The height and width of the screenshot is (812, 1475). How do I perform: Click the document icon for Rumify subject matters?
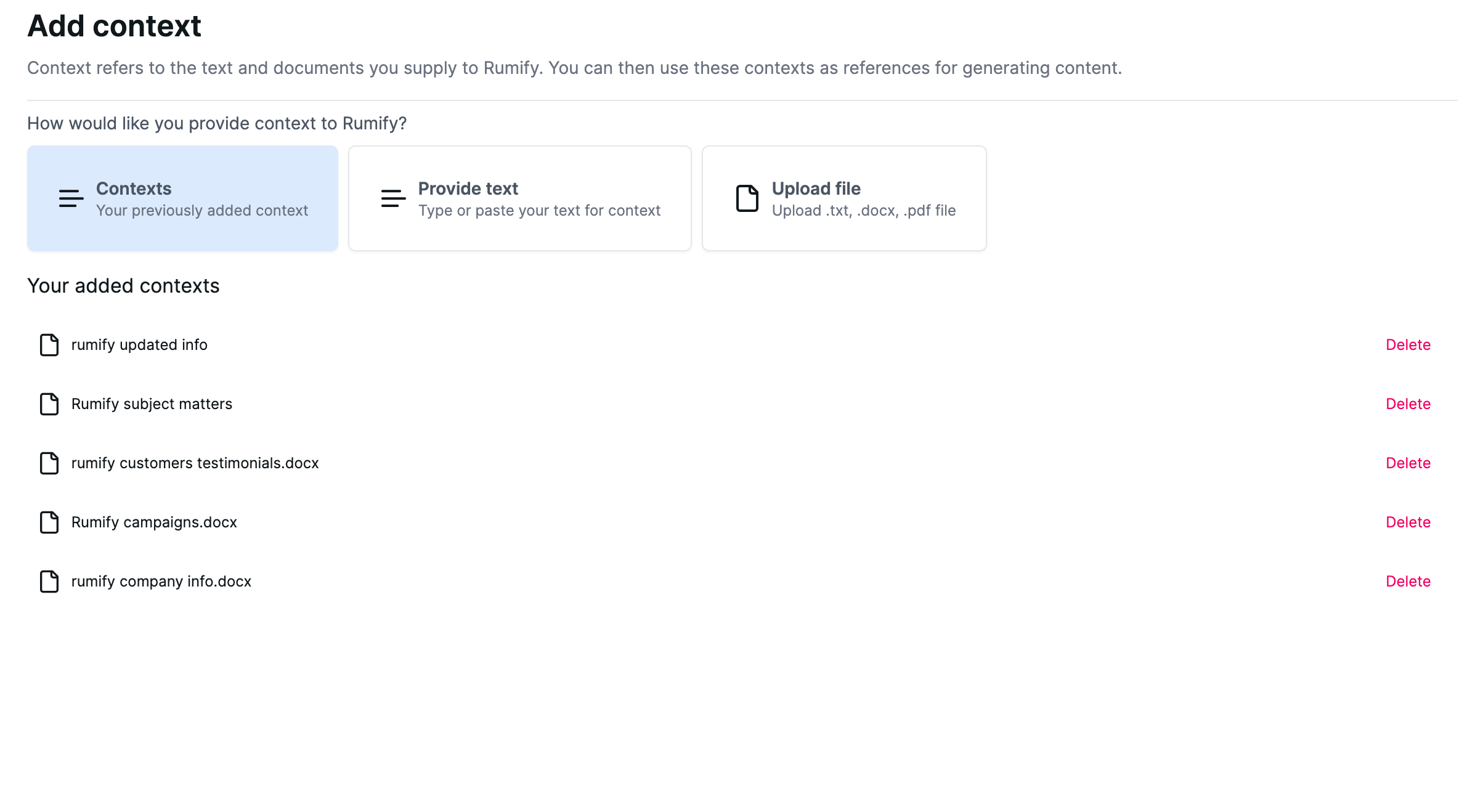[49, 404]
